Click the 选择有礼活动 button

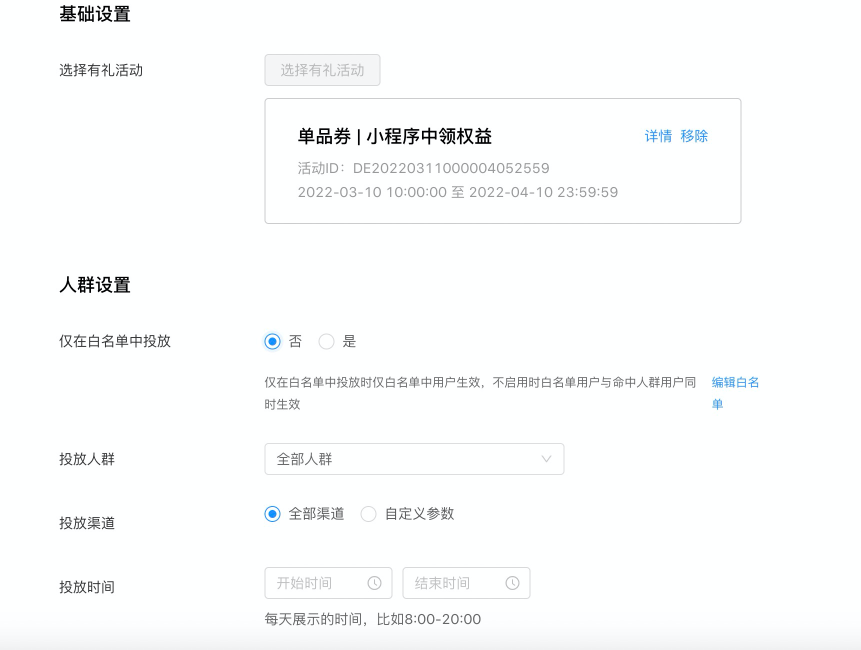322,70
